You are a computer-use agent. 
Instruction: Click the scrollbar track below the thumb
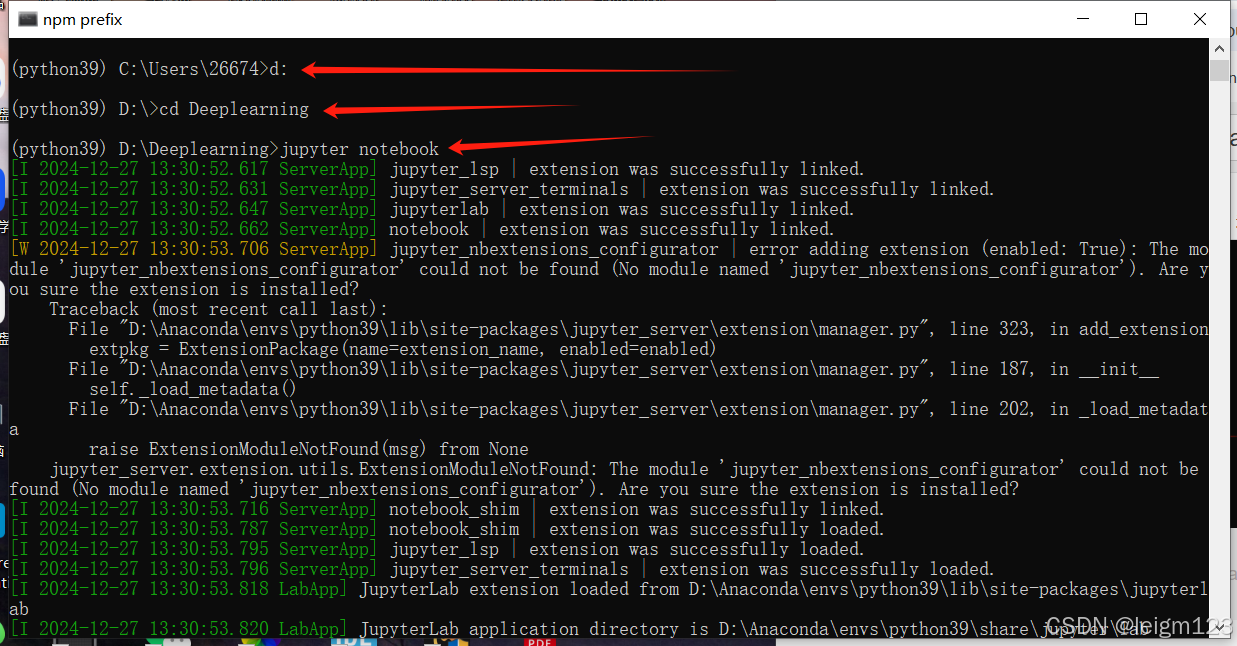(x=1219, y=350)
